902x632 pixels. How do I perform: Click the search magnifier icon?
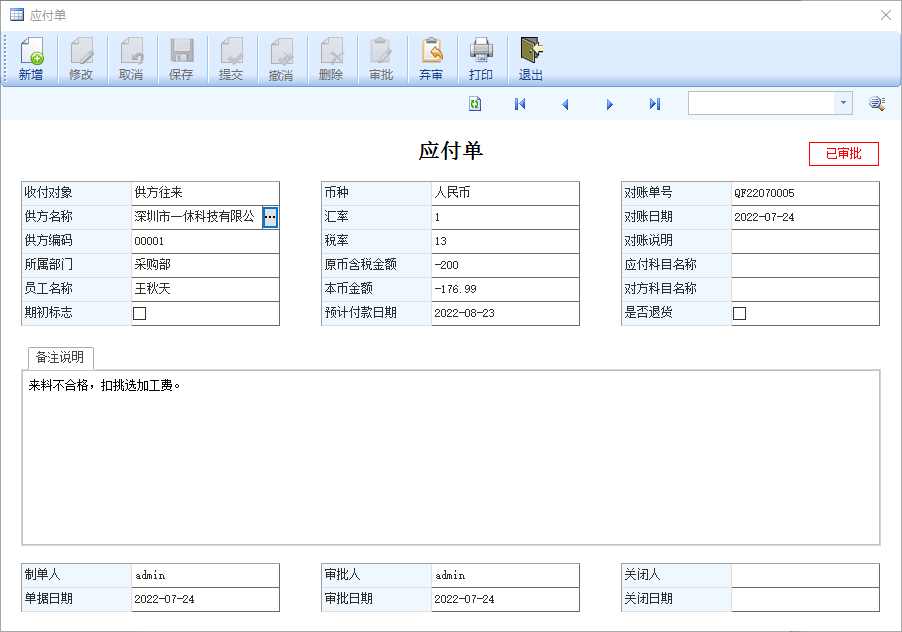pyautogui.click(x=877, y=104)
